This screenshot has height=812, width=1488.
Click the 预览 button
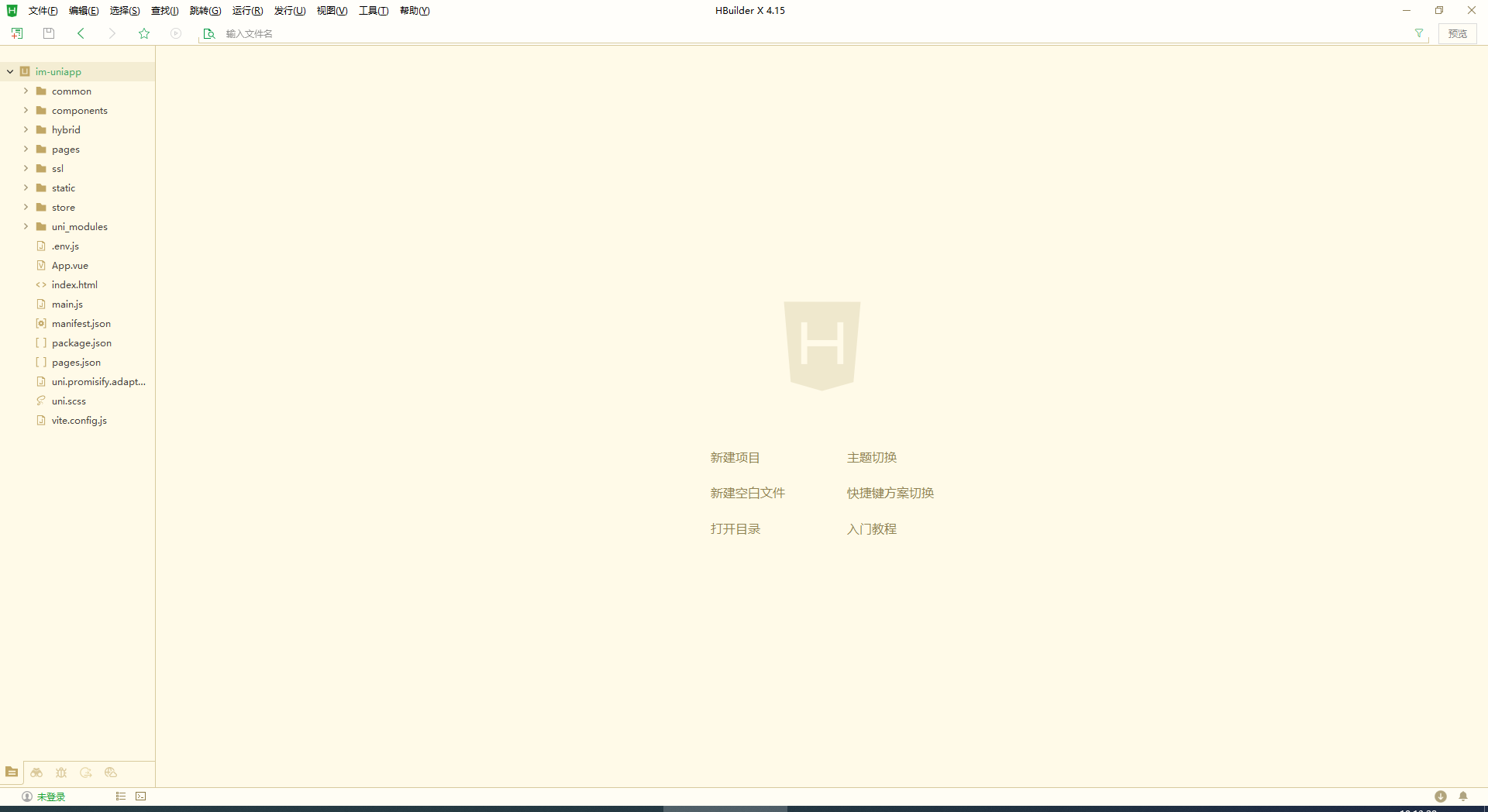pos(1457,33)
